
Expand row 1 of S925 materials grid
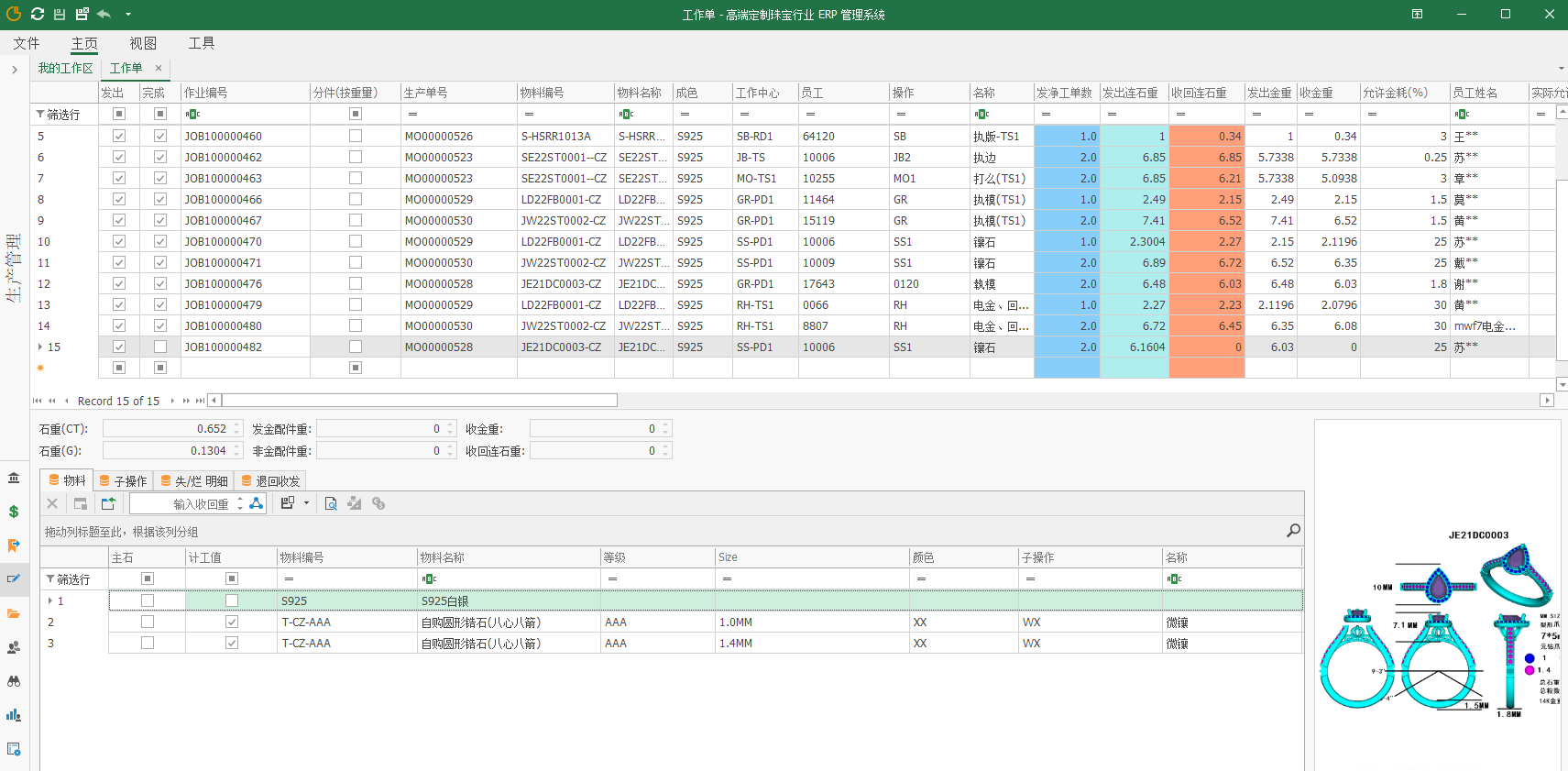tap(49, 601)
